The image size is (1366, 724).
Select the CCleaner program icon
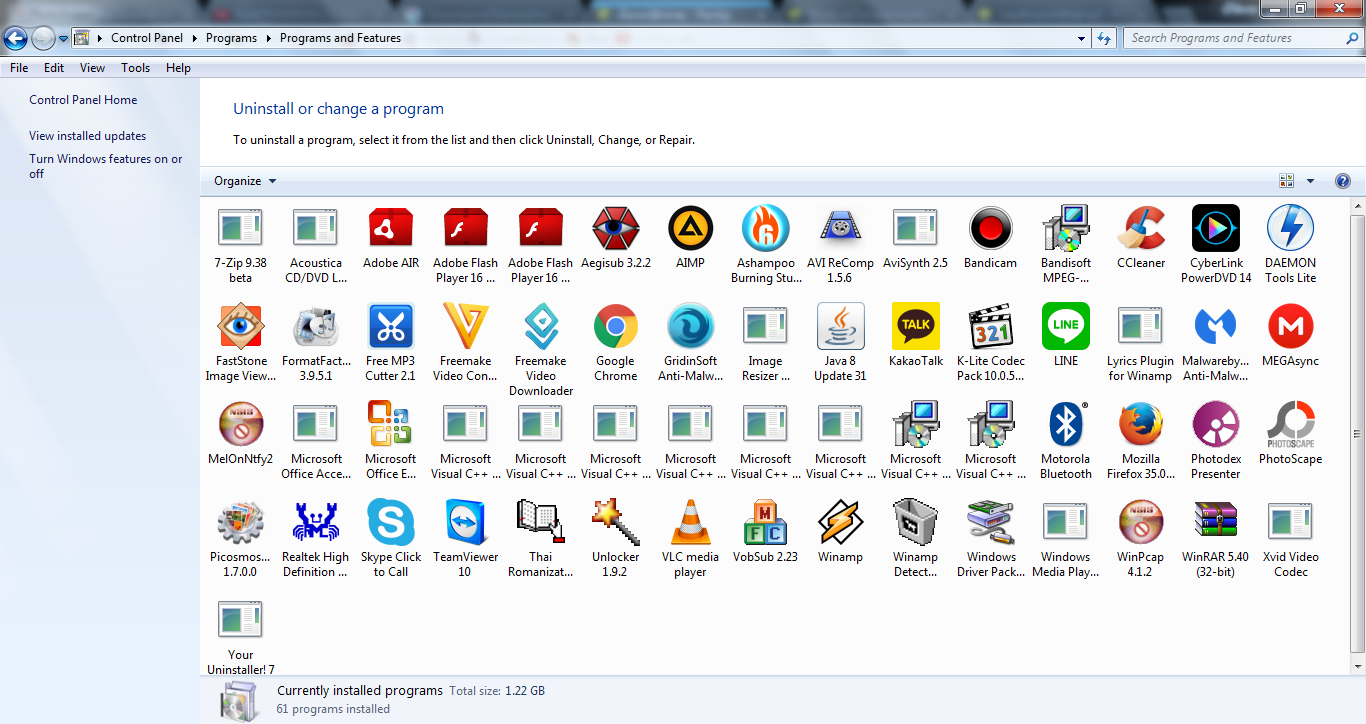pyautogui.click(x=1141, y=229)
